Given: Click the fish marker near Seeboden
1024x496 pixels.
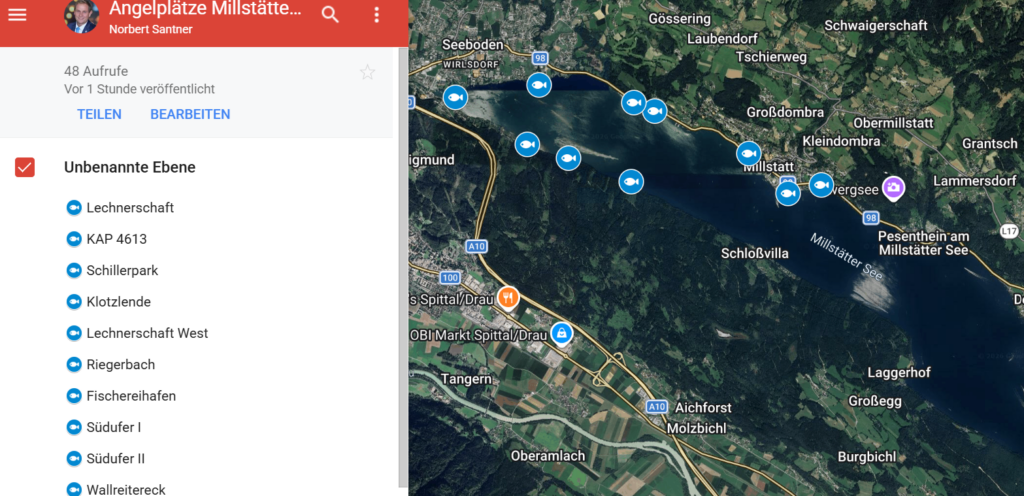Looking at the screenshot, I should click(455, 97).
